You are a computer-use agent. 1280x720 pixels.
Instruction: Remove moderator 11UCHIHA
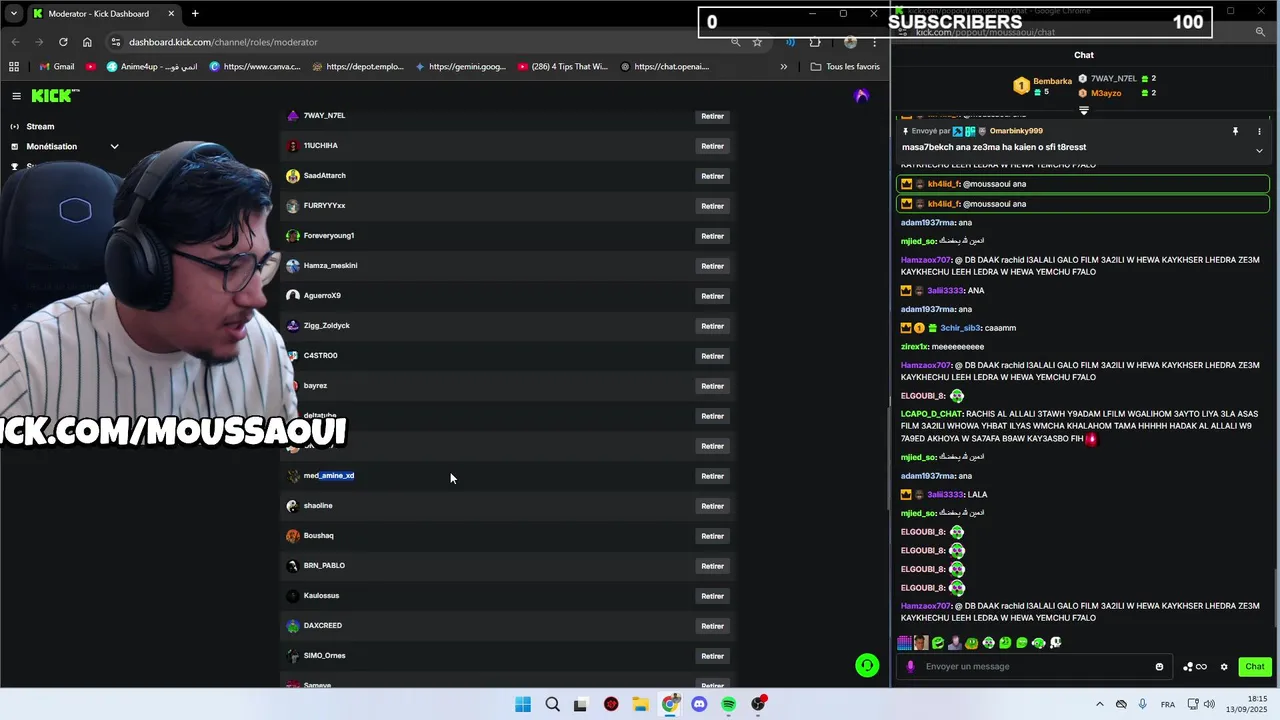712,146
